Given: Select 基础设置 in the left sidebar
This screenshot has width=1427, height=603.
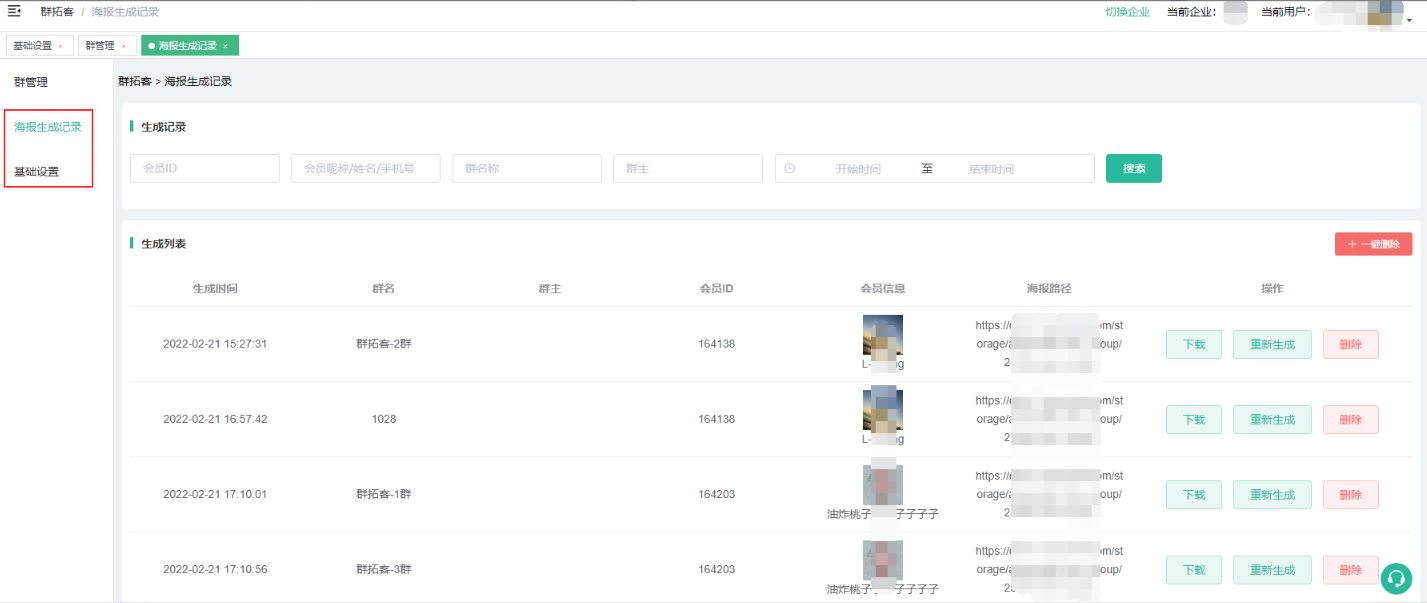Looking at the screenshot, I should (37, 171).
